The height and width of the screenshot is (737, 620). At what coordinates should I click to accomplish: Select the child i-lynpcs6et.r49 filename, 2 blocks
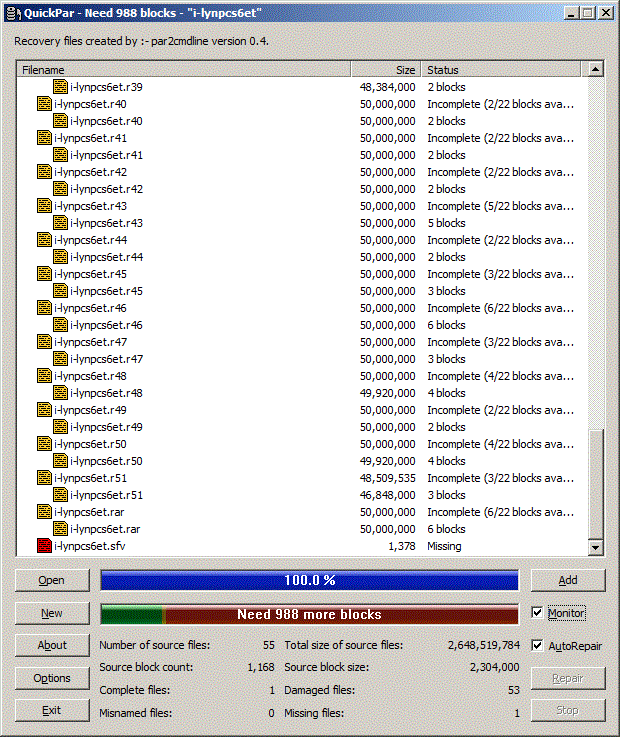click(106, 427)
